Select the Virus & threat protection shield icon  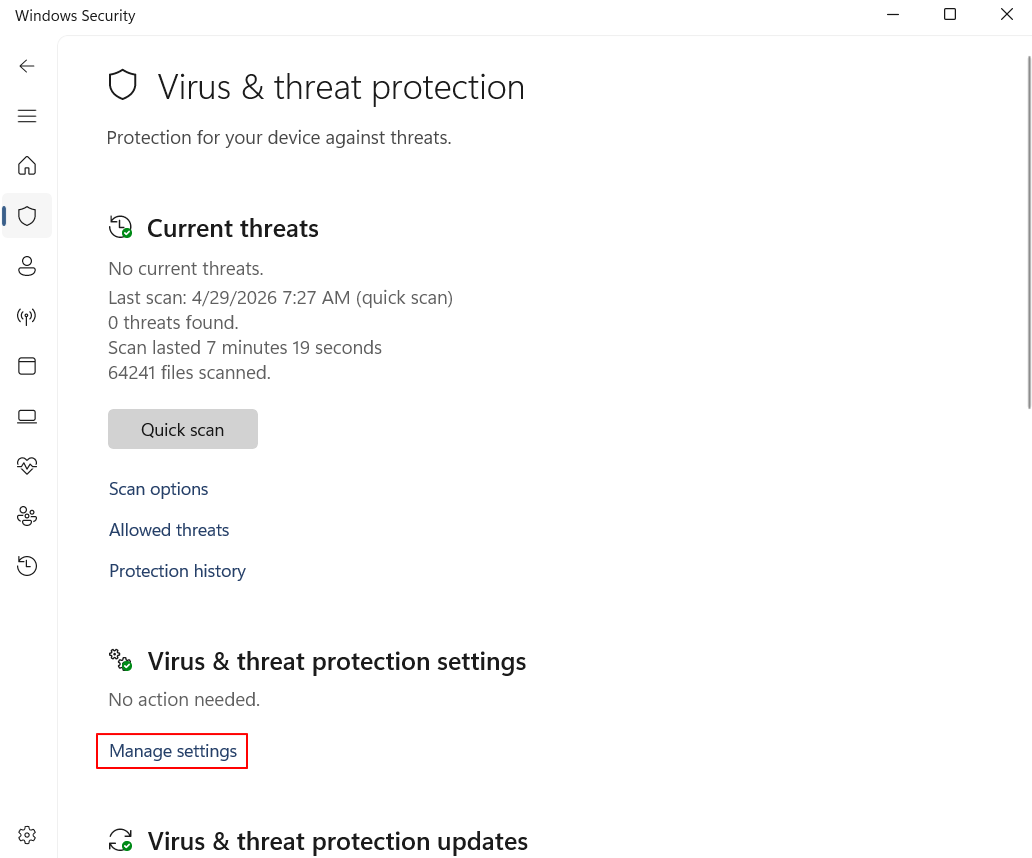(27, 216)
